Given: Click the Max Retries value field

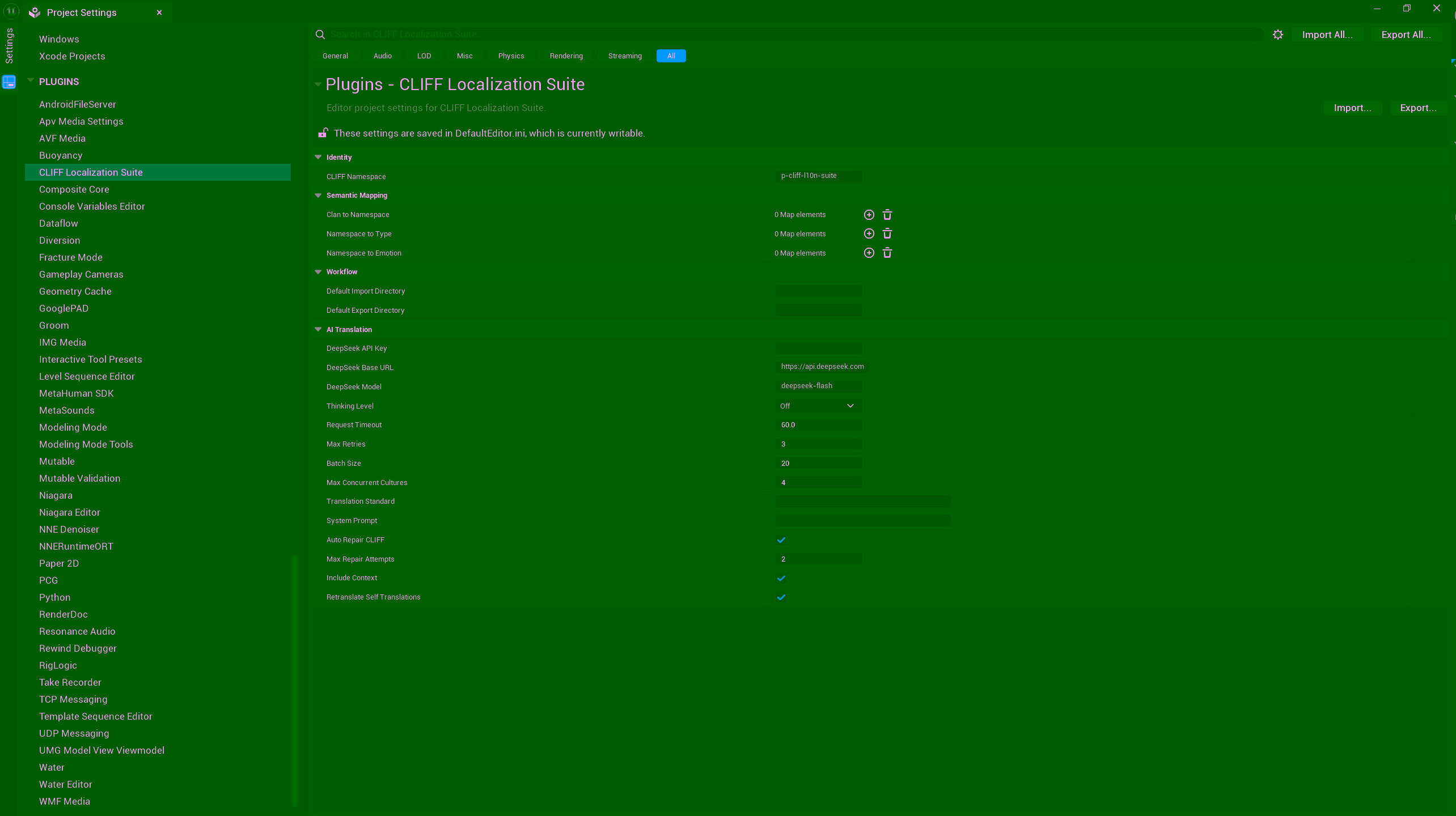Looking at the screenshot, I should [818, 444].
